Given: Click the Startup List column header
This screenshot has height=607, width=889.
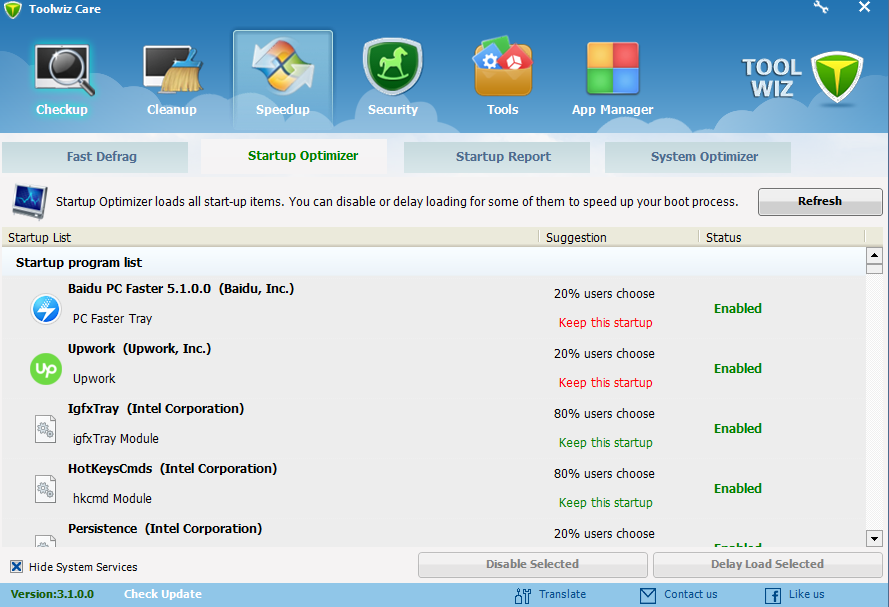Looking at the screenshot, I should (270, 237).
